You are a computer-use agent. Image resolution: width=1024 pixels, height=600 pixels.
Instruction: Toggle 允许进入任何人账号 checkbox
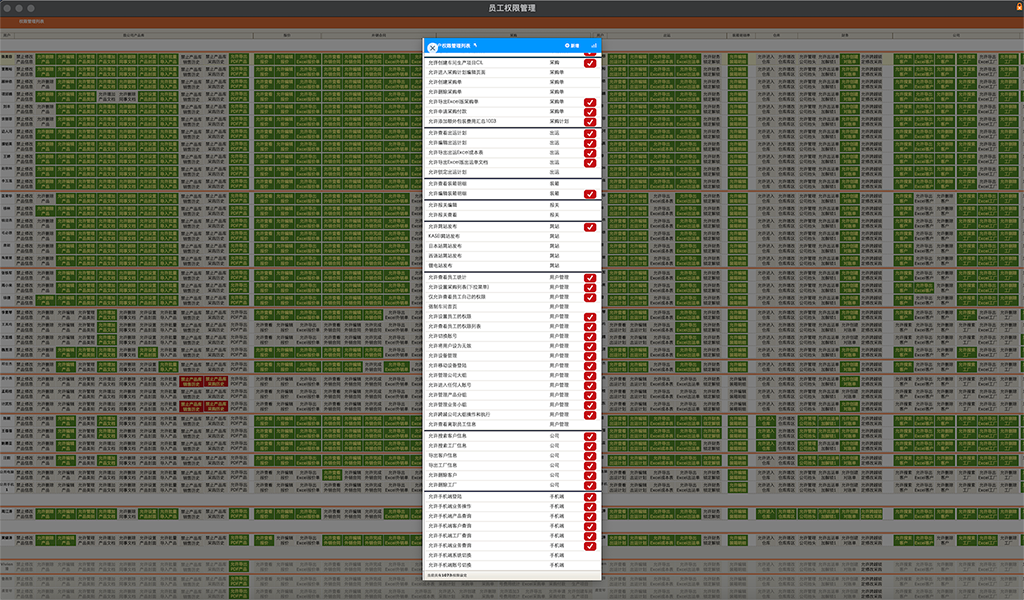pyautogui.click(x=590, y=385)
